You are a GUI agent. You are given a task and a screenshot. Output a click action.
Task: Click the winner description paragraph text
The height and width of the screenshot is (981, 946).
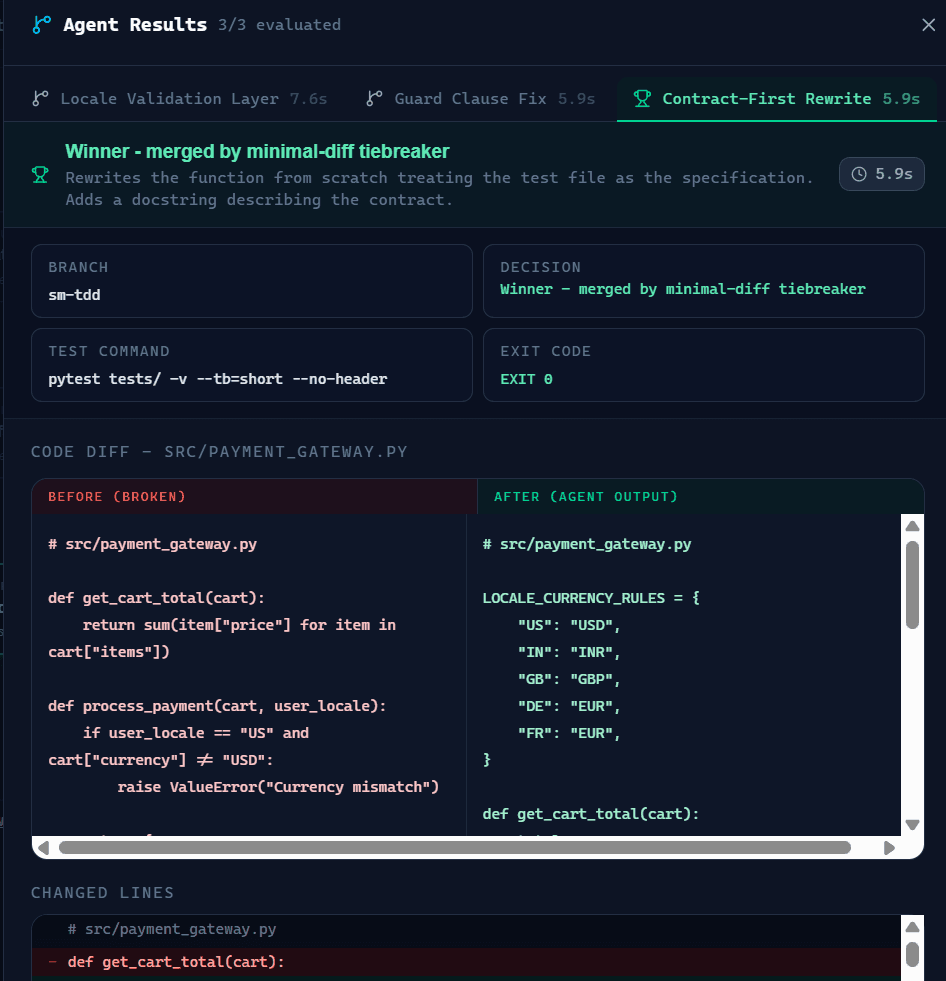pos(439,189)
